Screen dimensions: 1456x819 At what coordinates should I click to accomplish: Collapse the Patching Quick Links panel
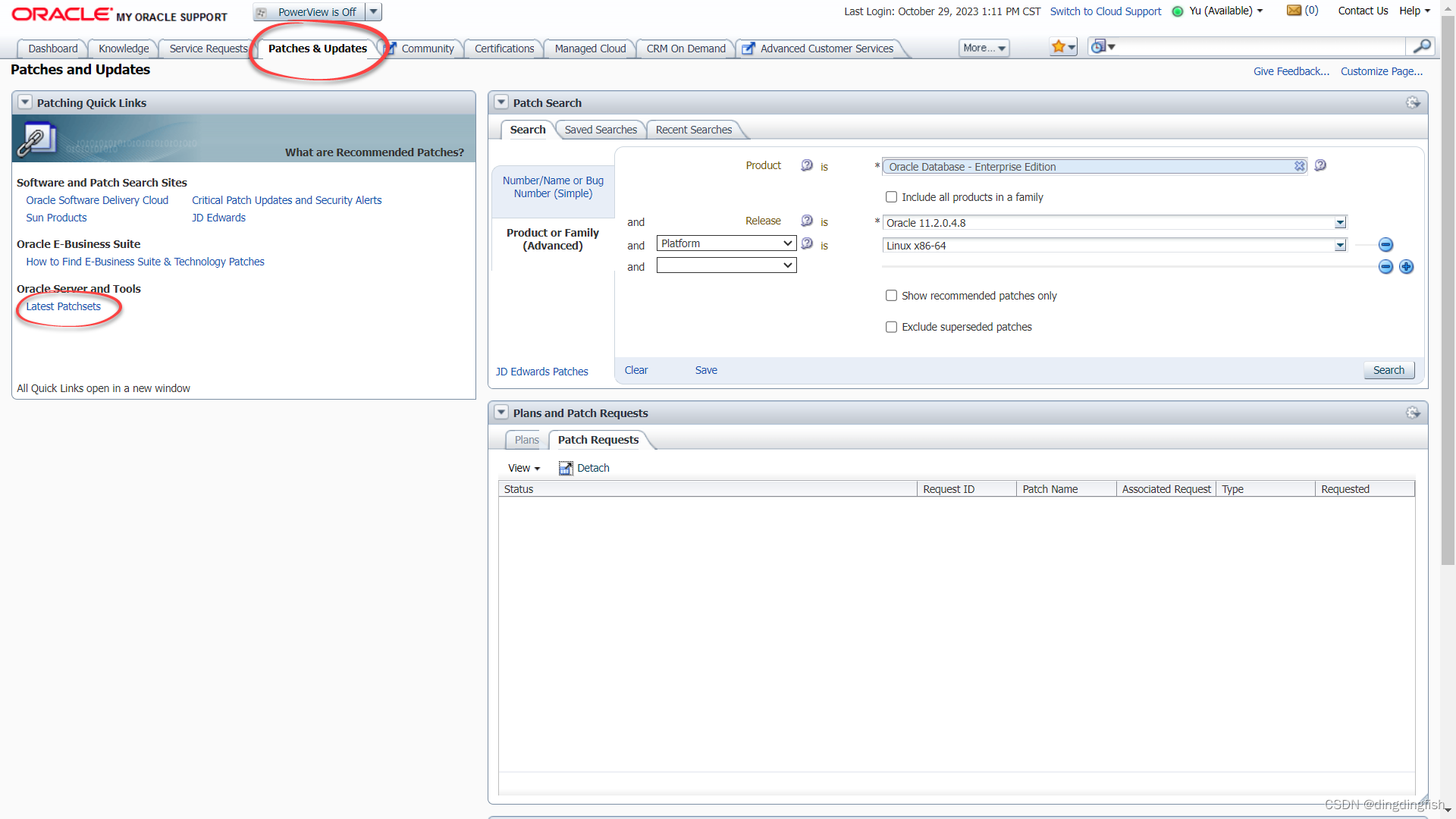point(25,102)
